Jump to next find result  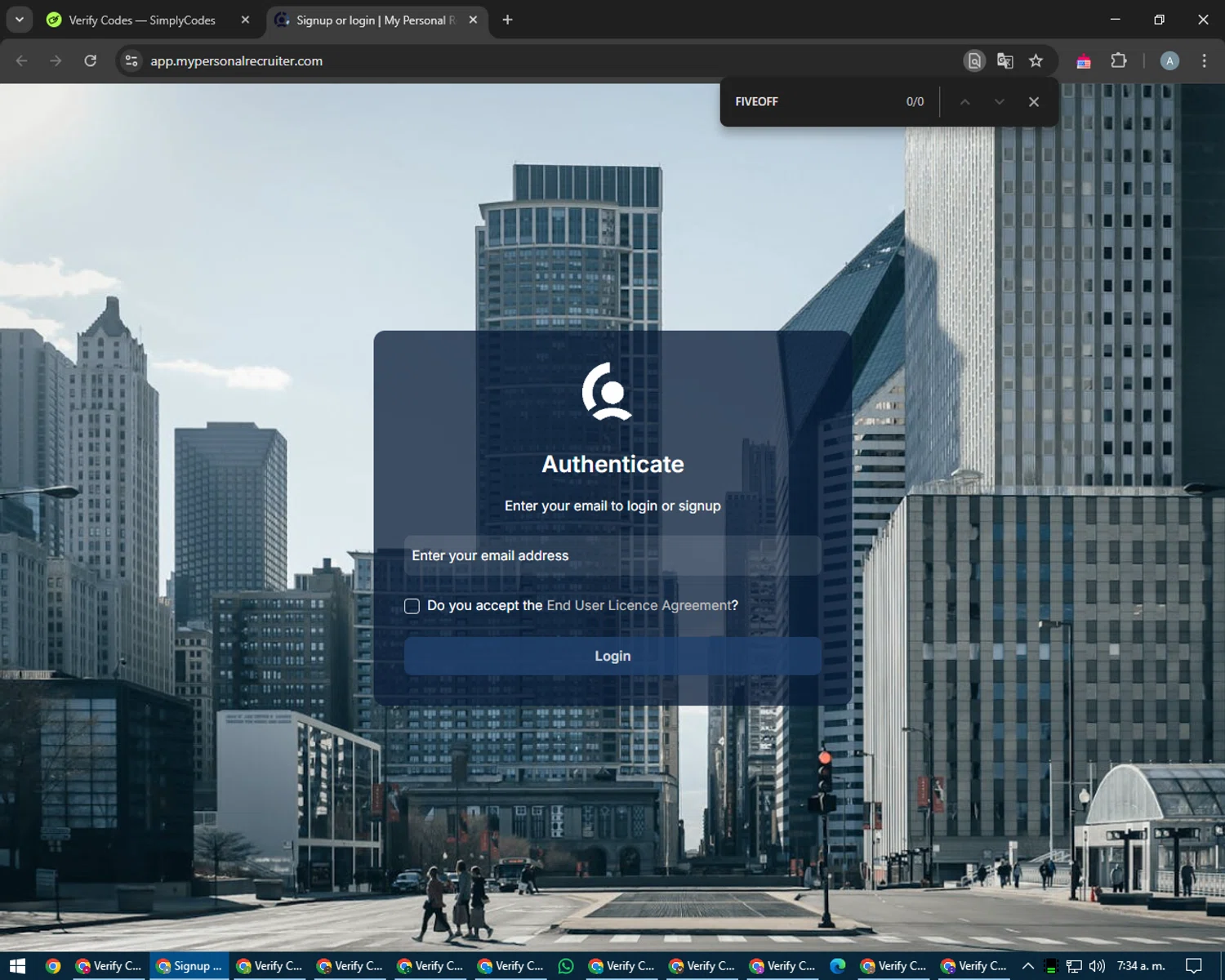click(x=999, y=101)
